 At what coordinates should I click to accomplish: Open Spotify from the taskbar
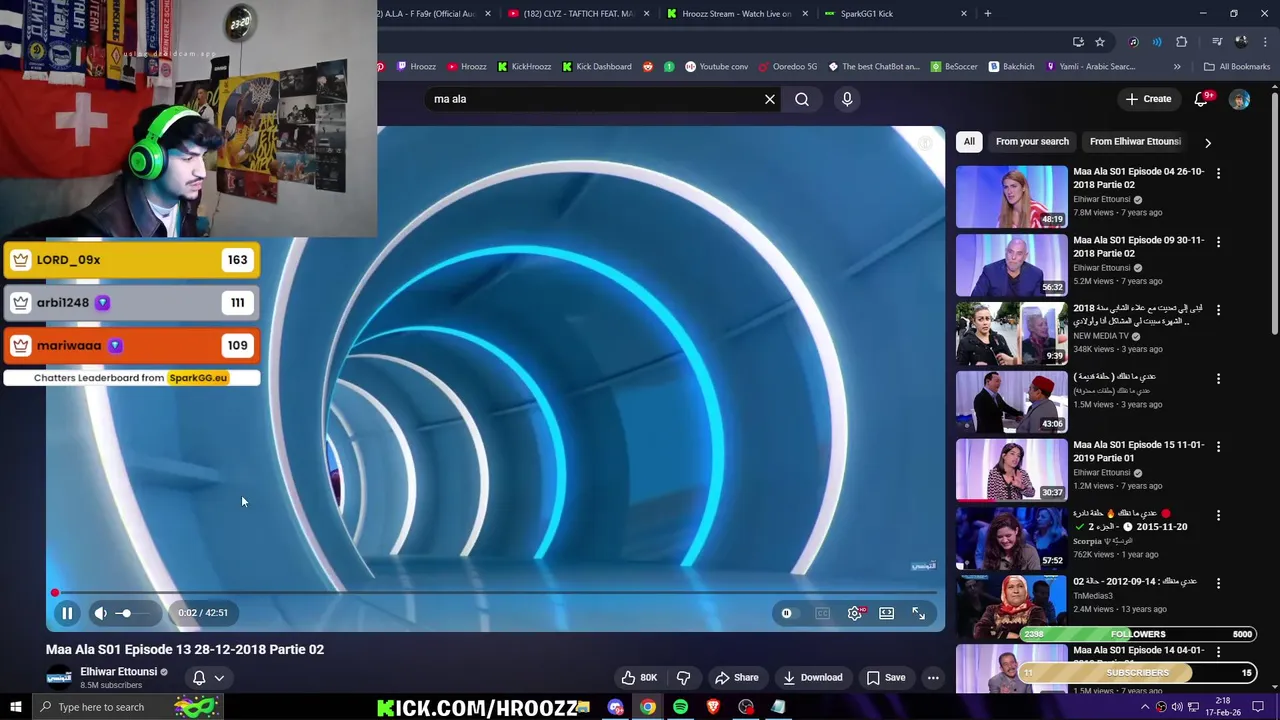pyautogui.click(x=681, y=707)
